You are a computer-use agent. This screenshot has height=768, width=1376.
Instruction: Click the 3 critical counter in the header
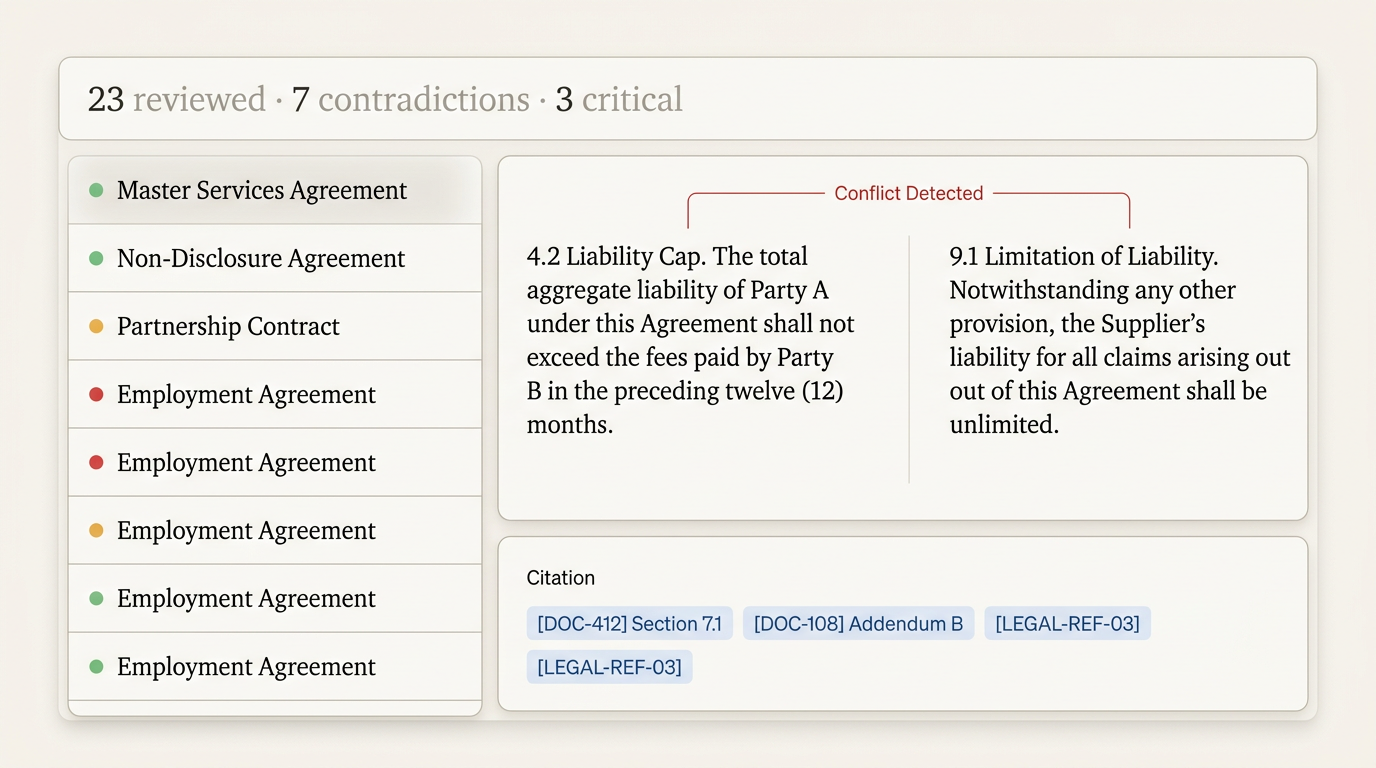(x=619, y=99)
